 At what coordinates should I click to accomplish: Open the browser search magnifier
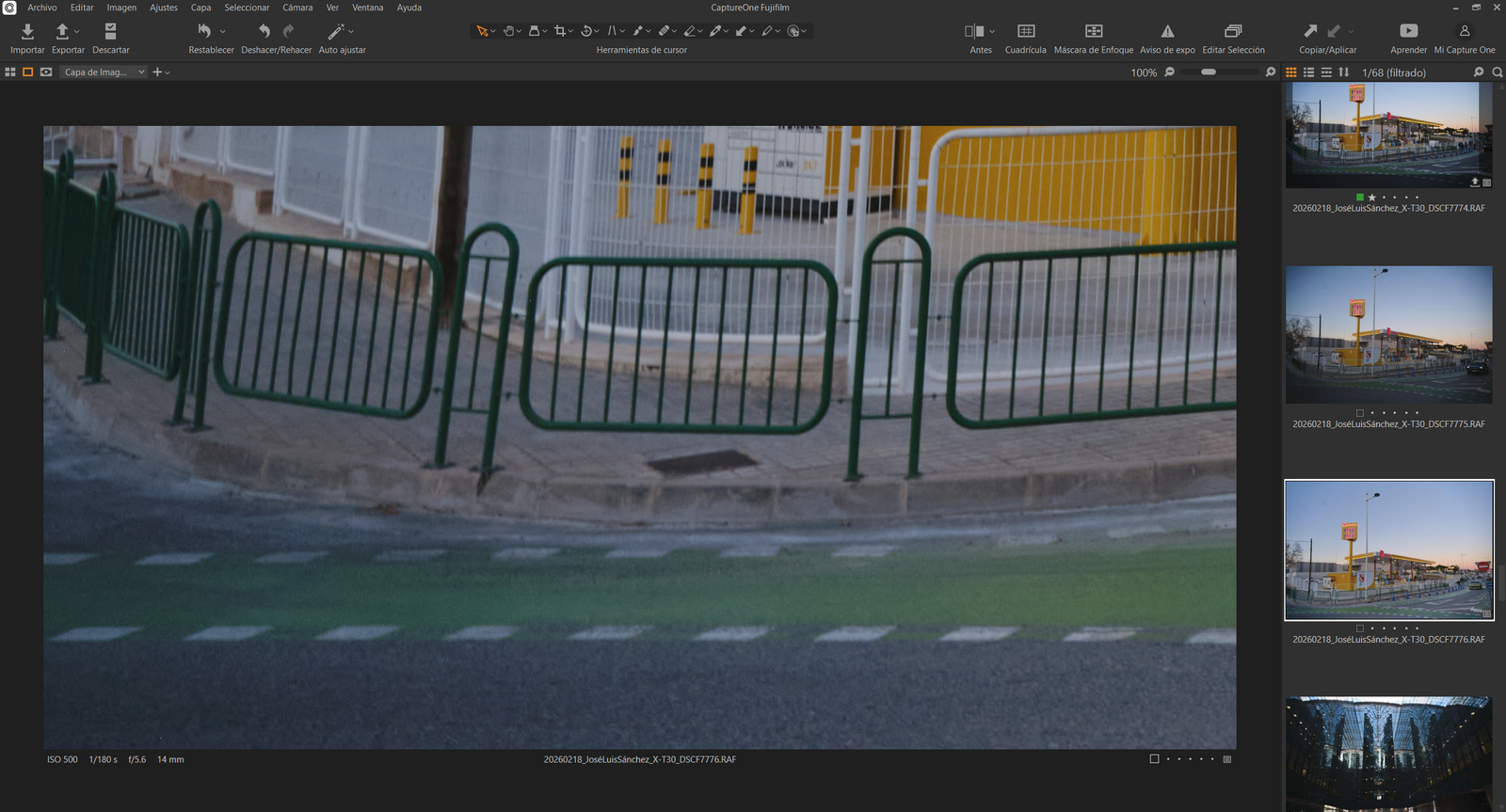[1498, 72]
